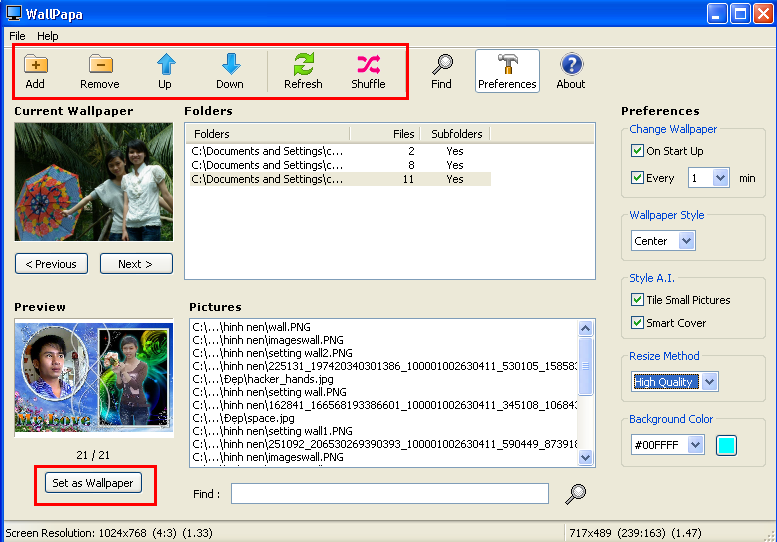This screenshot has width=777, height=542.
Task: Click the magnifier icon beside Find field
Action: point(575,494)
